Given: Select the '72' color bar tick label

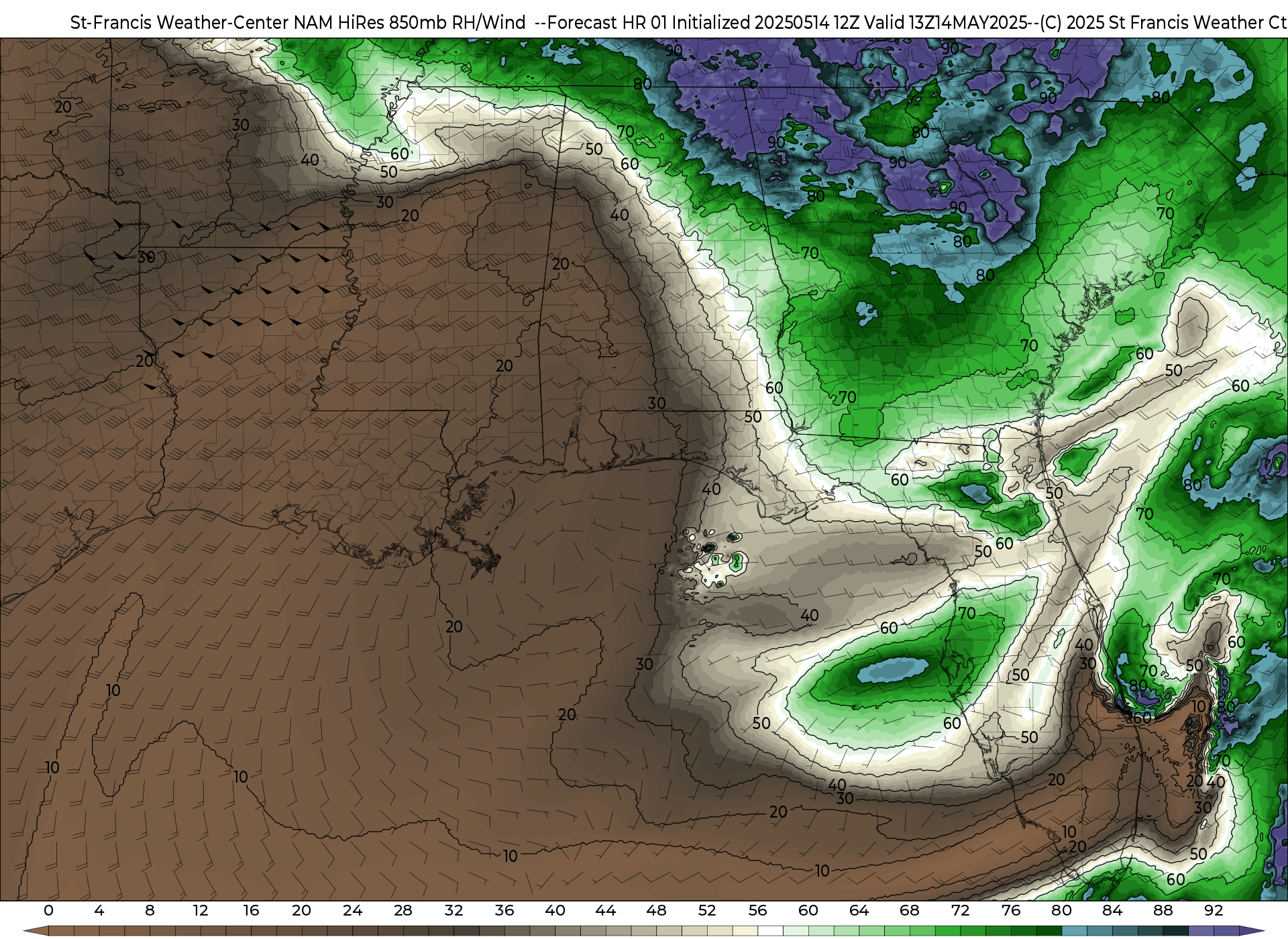Looking at the screenshot, I should coord(960,910).
